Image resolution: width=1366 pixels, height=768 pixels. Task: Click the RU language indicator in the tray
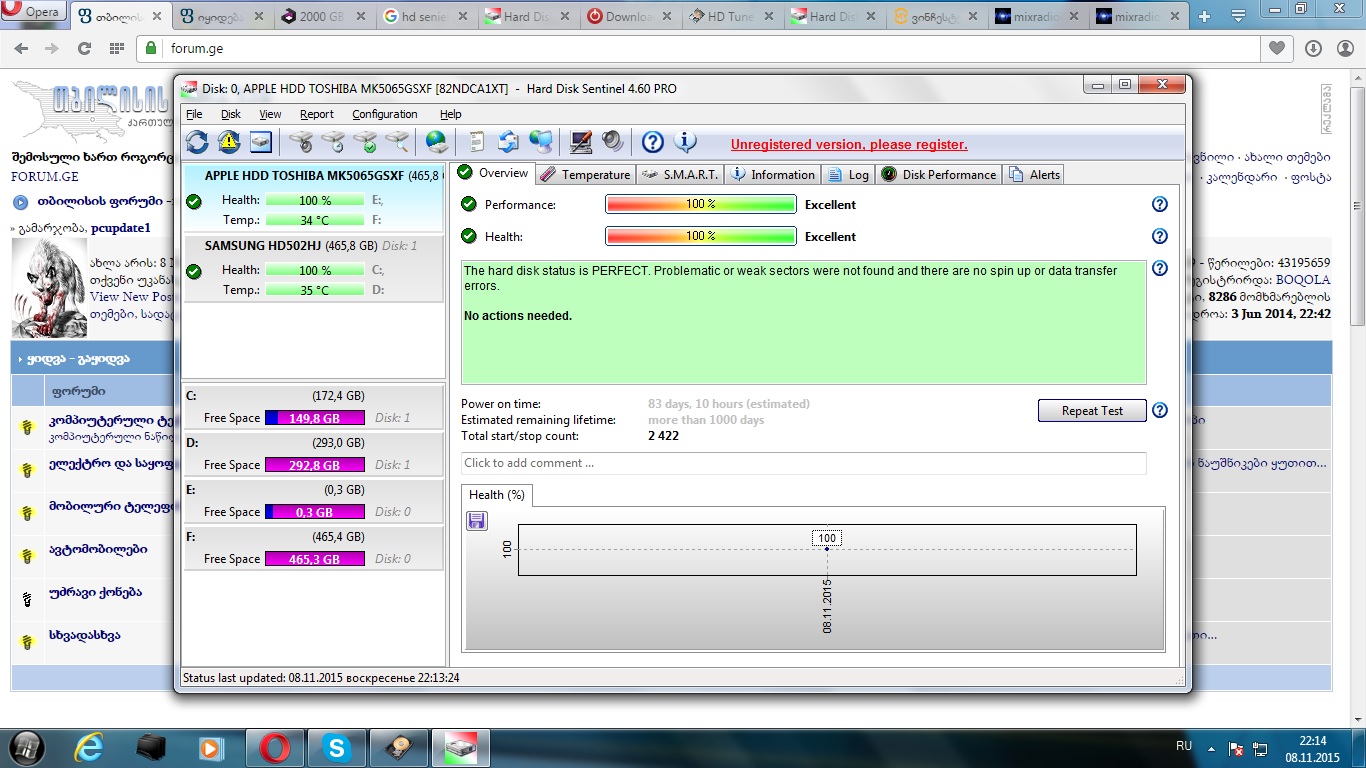click(x=1184, y=746)
